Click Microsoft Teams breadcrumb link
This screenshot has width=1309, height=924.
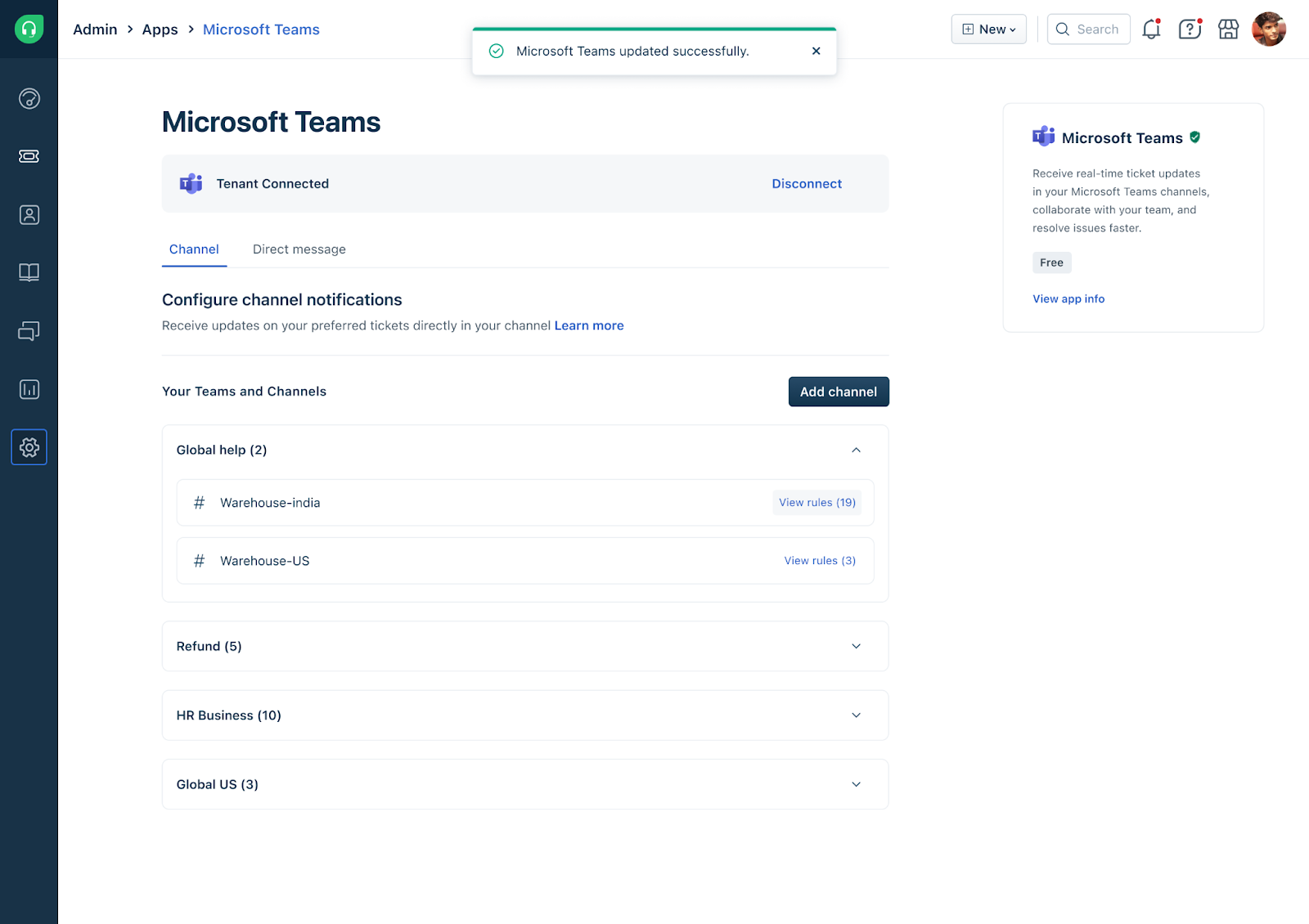261,29
